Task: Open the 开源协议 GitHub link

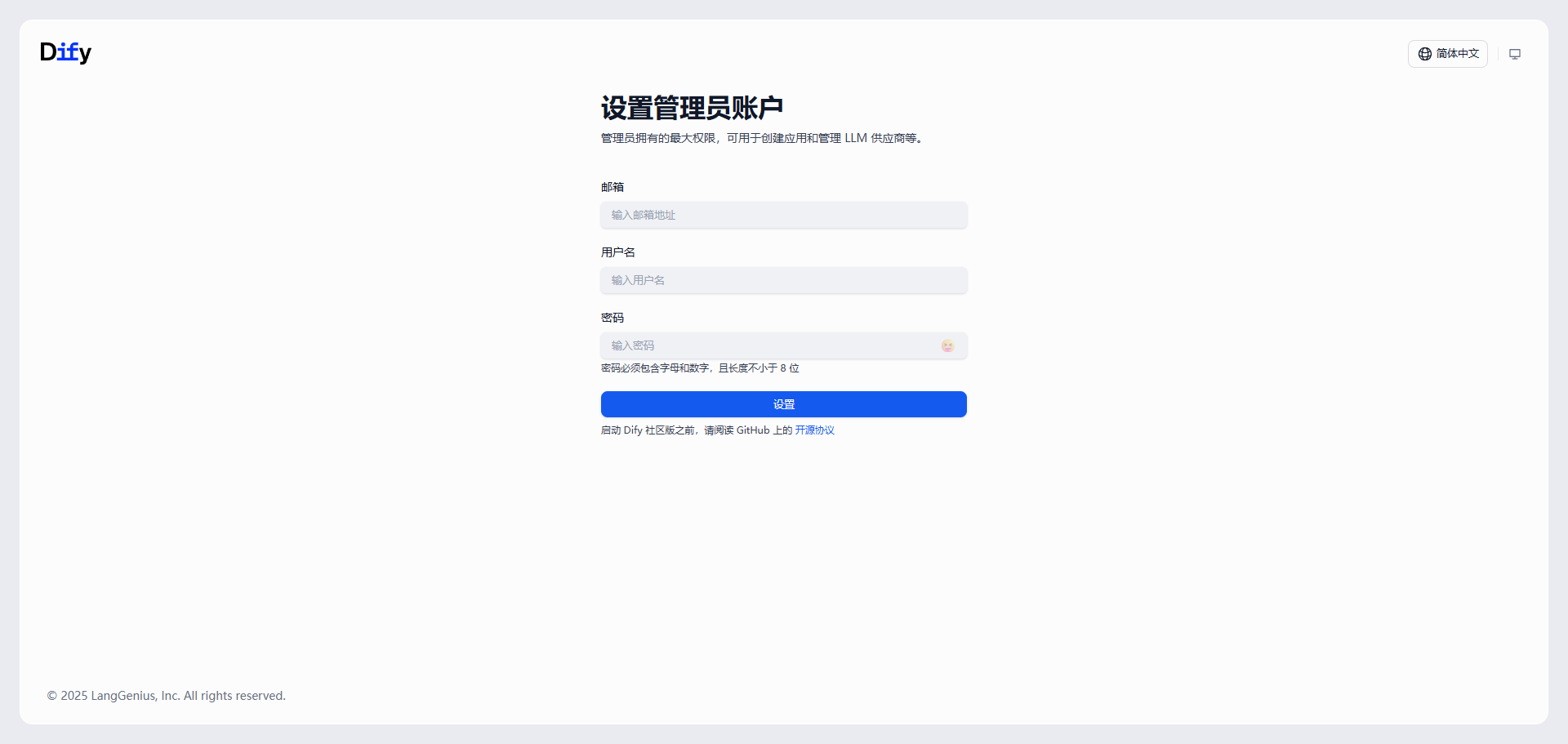Action: pos(814,430)
